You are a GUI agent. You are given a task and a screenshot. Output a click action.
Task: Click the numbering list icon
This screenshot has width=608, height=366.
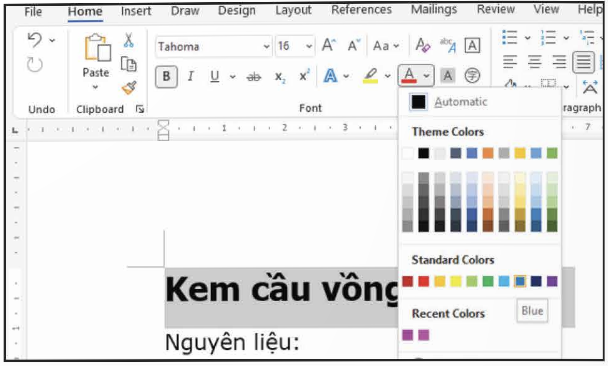tap(548, 38)
